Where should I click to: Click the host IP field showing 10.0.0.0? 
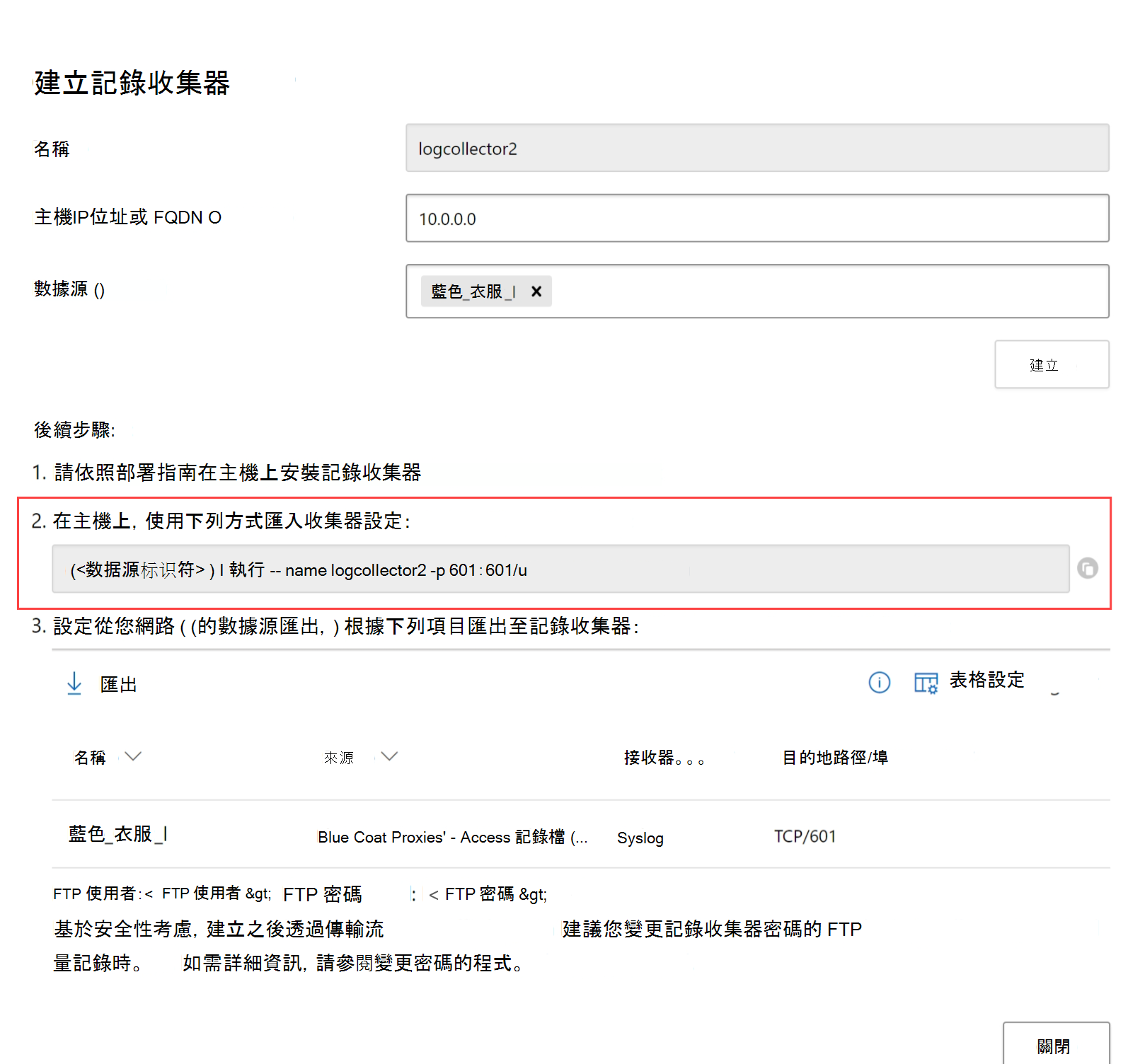pos(757,218)
